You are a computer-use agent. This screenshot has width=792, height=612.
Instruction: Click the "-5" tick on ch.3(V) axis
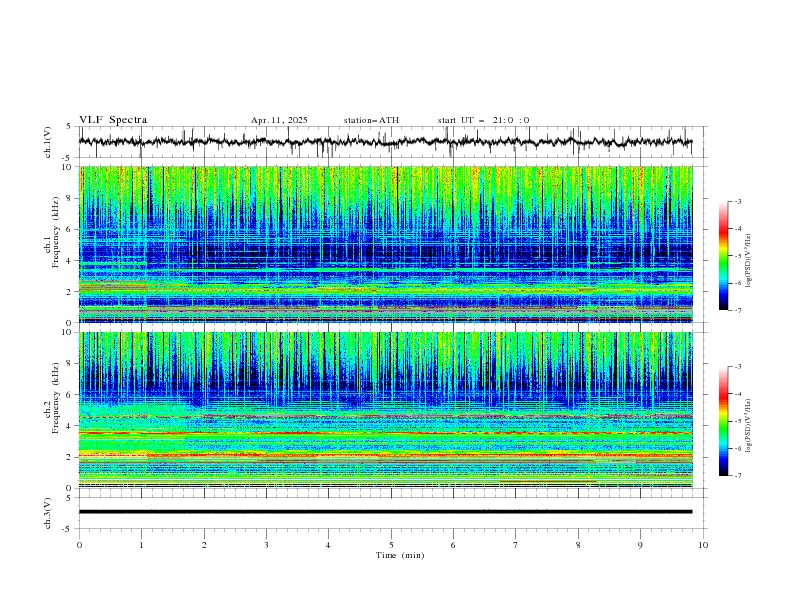(68, 529)
